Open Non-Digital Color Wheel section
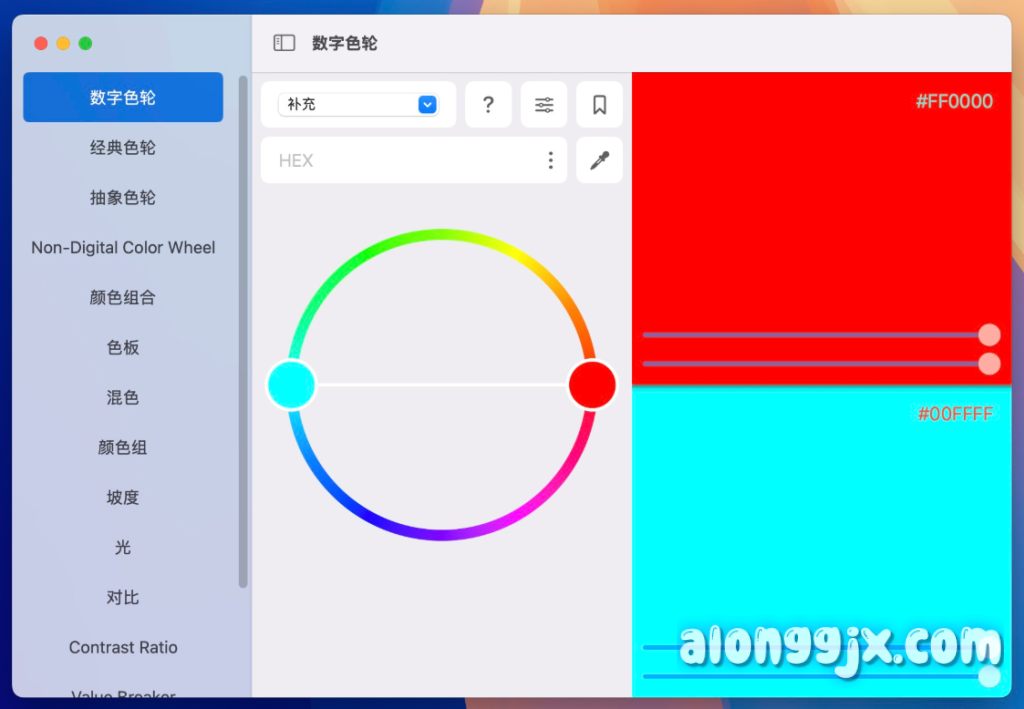 [x=123, y=247]
